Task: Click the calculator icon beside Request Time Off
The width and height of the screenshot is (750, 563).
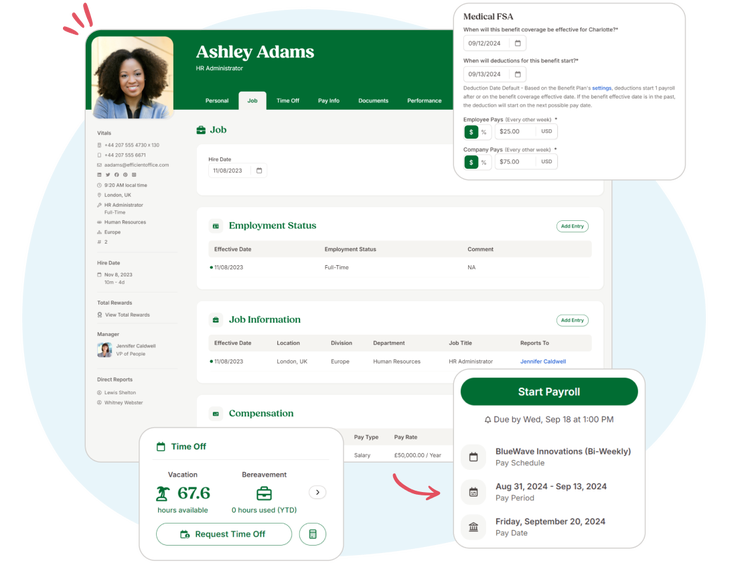Action: point(313,534)
